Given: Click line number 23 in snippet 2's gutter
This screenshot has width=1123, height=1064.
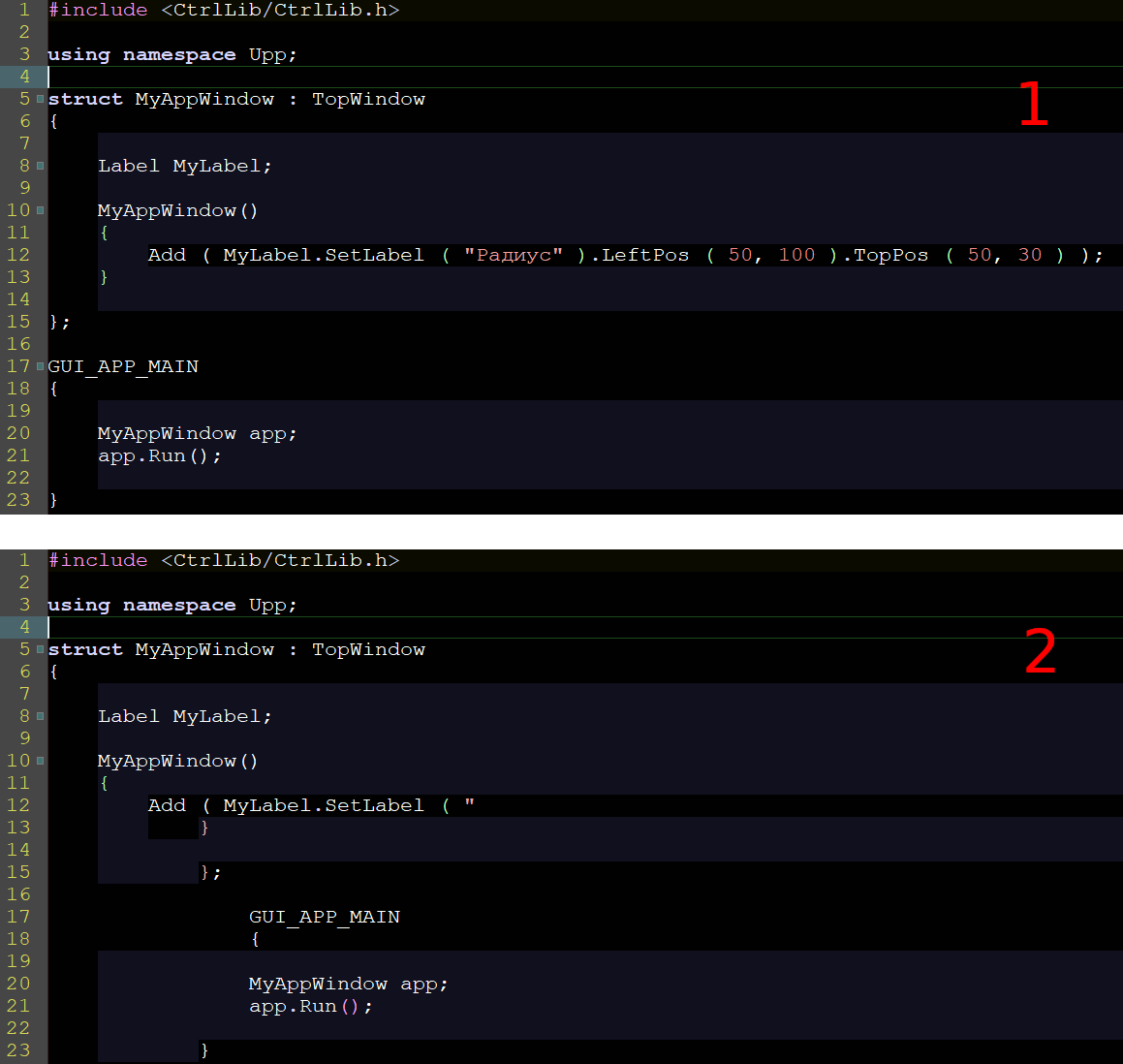Looking at the screenshot, I should pos(18,1050).
